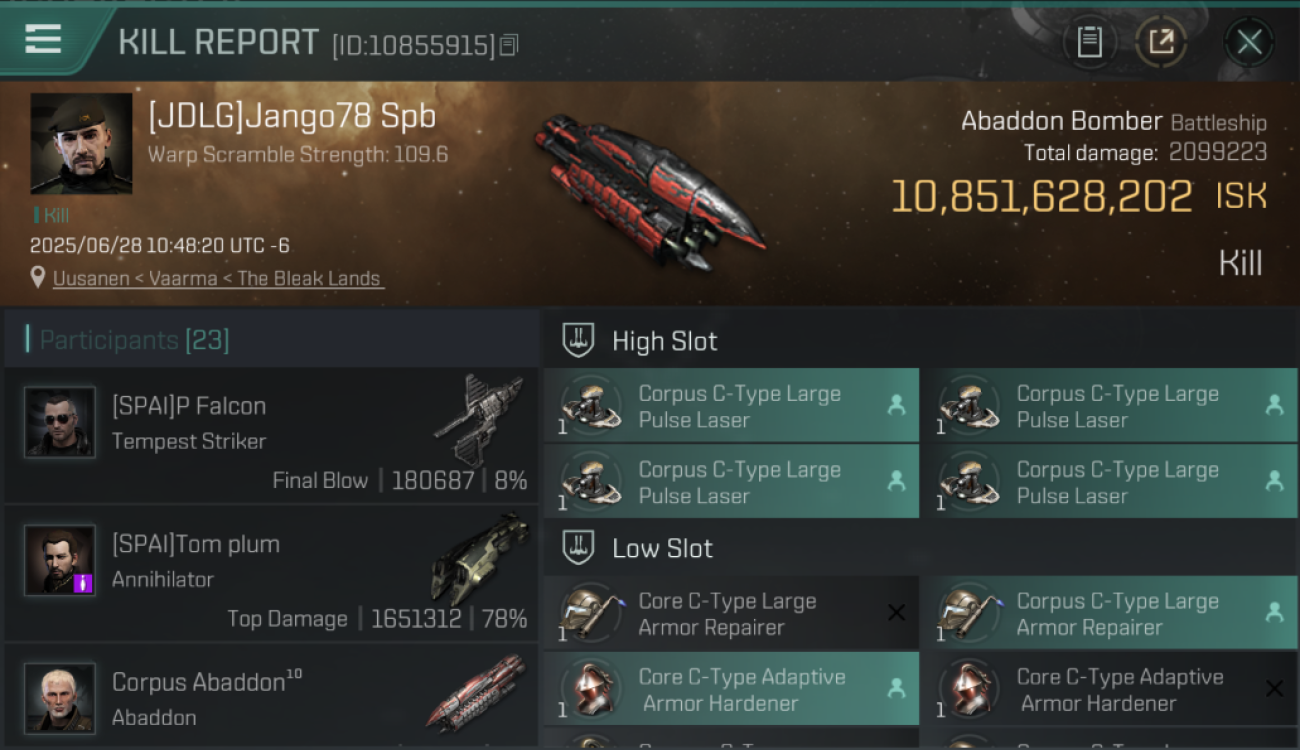The image size is (1300, 750).
Task: Select P Falcon participant entry
Action: 270,435
